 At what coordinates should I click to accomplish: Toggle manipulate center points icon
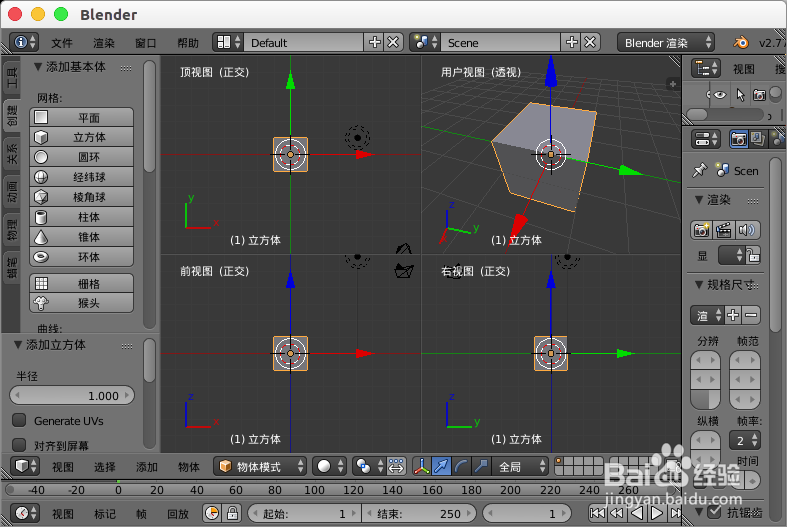[396, 466]
